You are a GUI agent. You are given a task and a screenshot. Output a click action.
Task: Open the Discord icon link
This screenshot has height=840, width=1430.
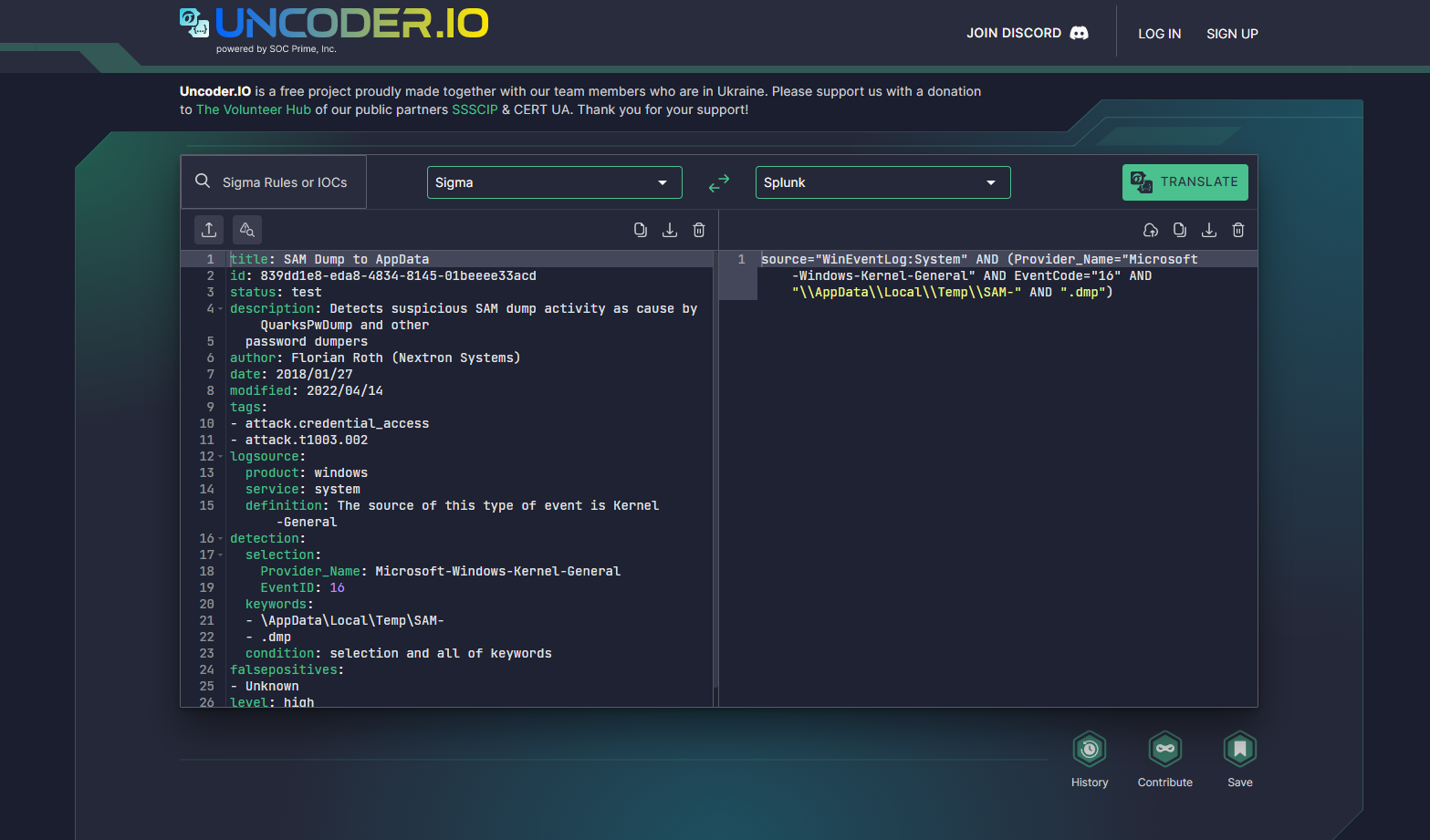(x=1079, y=33)
